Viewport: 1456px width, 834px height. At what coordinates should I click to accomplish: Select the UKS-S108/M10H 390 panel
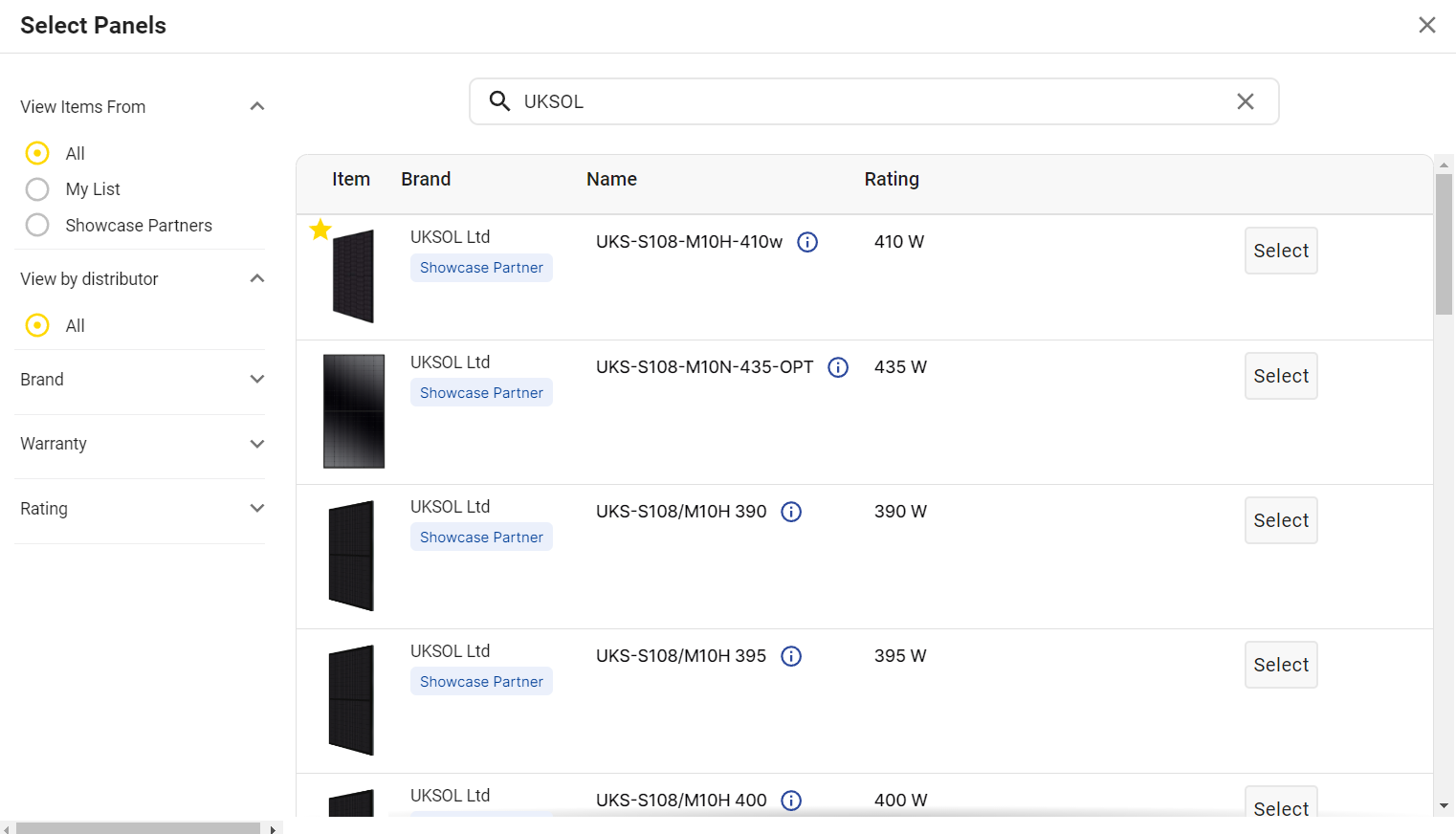coord(1281,520)
